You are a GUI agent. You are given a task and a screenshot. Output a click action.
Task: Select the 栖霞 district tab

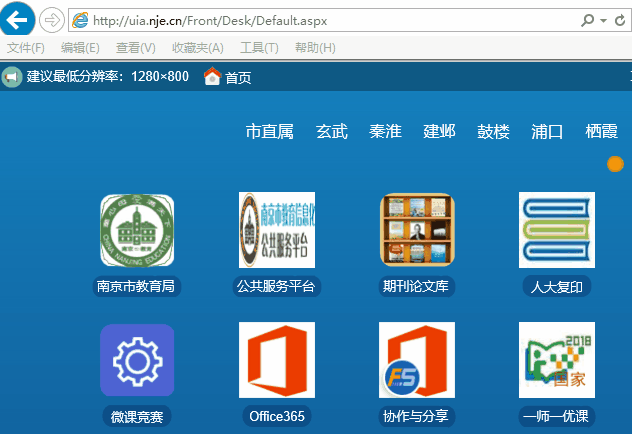pos(601,132)
